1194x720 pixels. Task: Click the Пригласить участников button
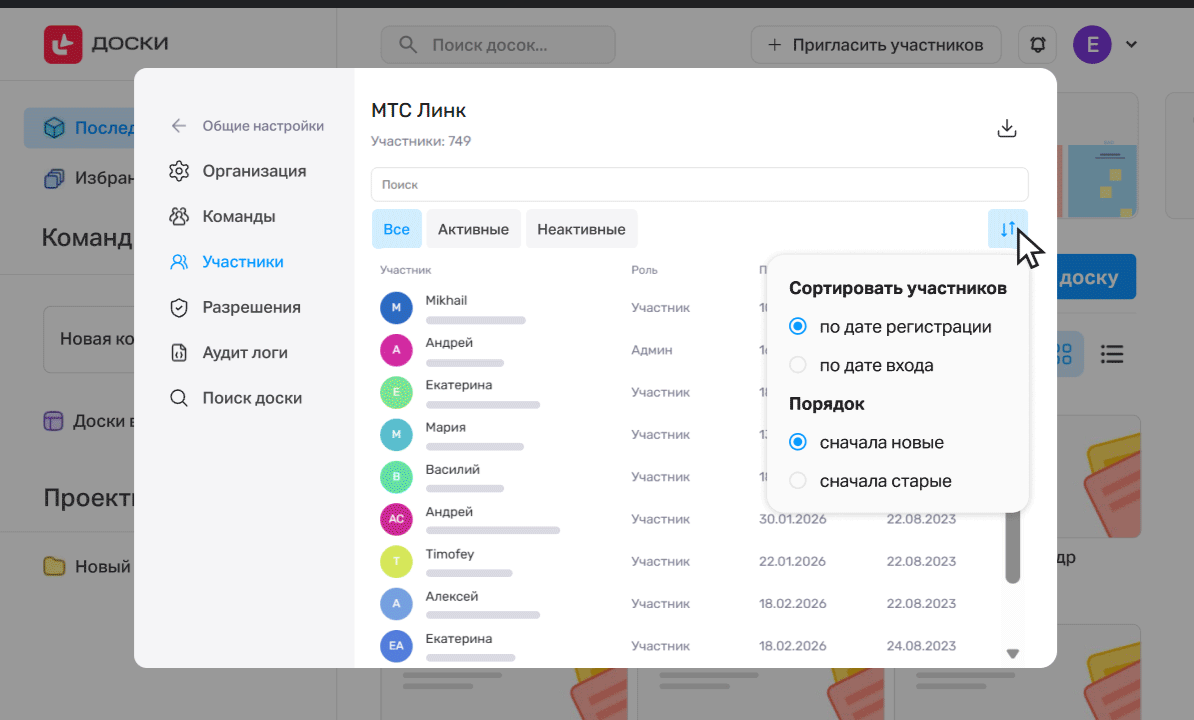pos(876,45)
